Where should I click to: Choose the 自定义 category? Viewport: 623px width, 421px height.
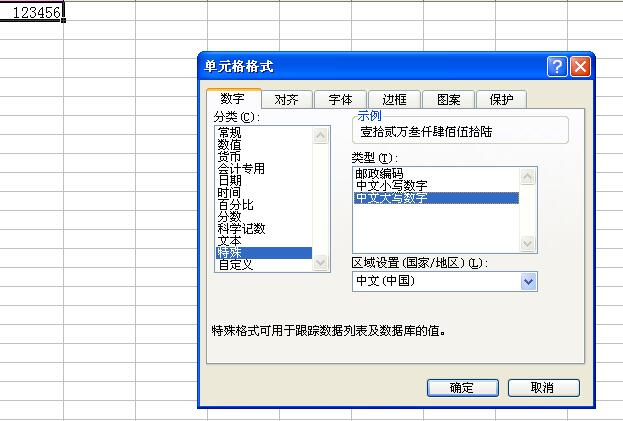[236, 265]
